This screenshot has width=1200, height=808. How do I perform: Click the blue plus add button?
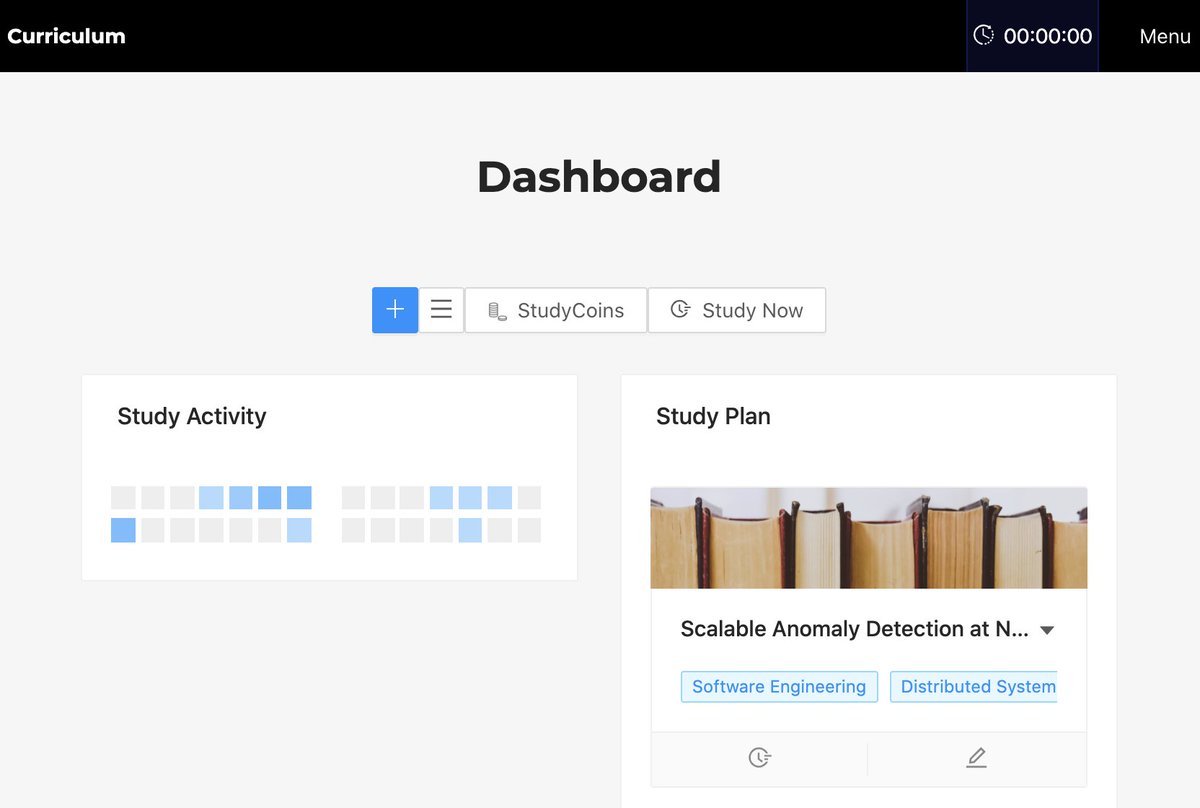[395, 310]
